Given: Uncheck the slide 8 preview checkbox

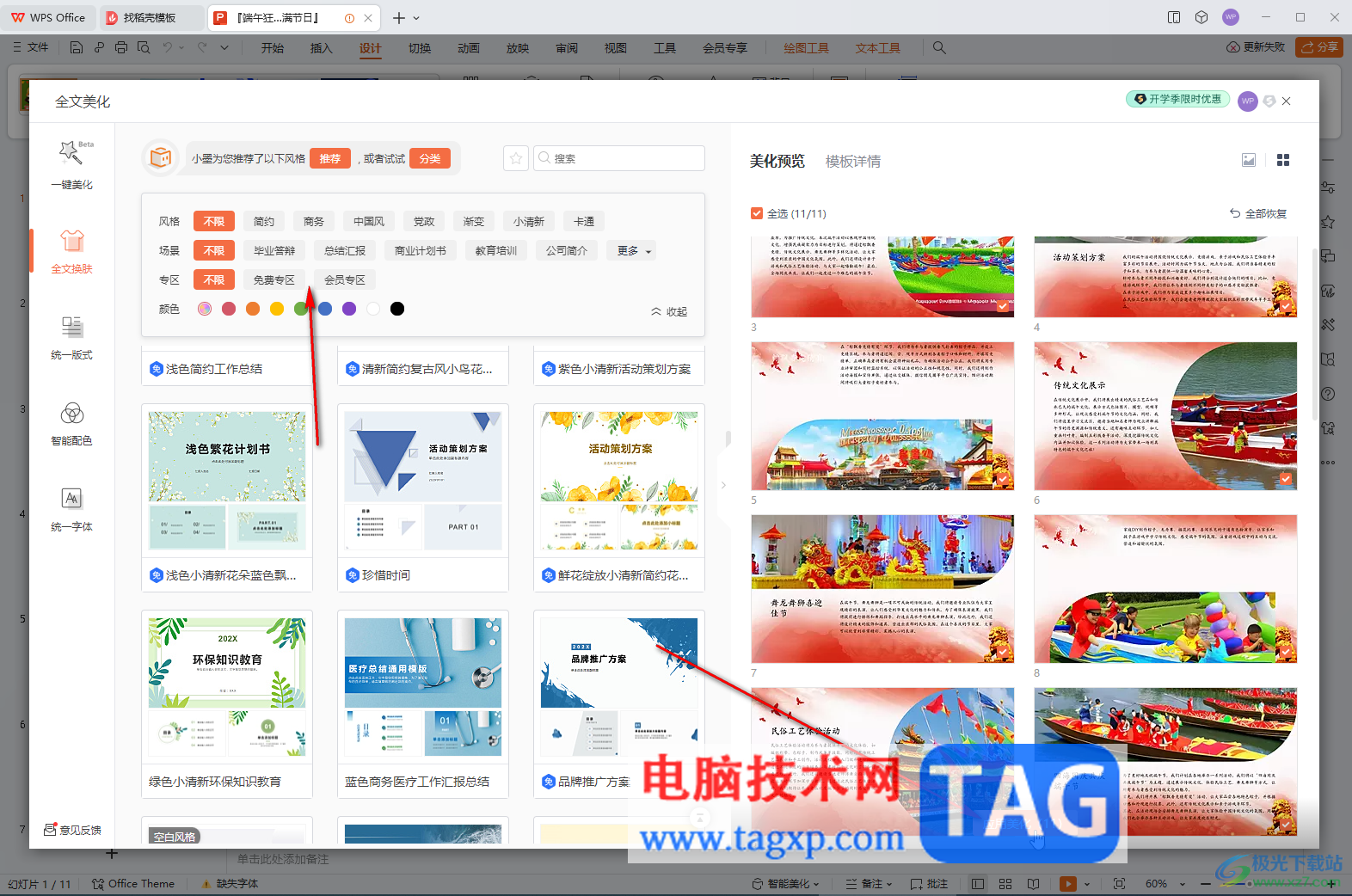Looking at the screenshot, I should point(1286,652).
